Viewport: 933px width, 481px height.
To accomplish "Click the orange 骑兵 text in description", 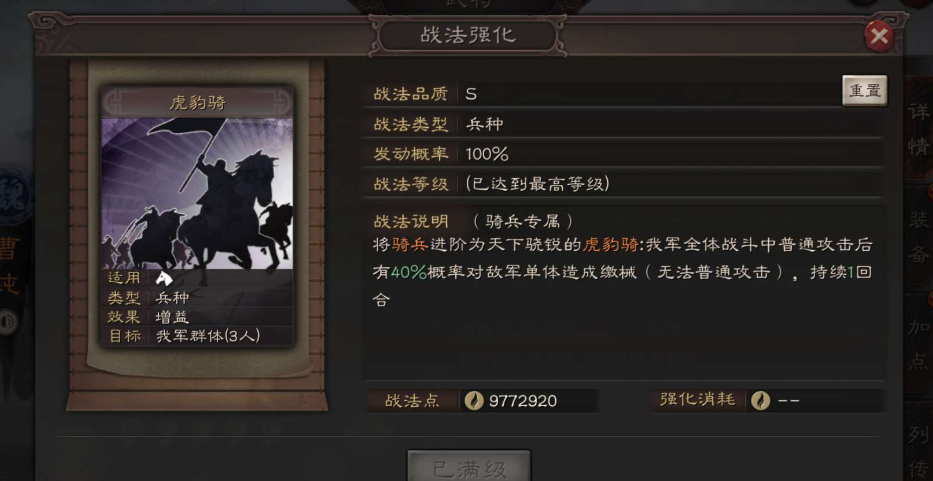I will point(410,245).
